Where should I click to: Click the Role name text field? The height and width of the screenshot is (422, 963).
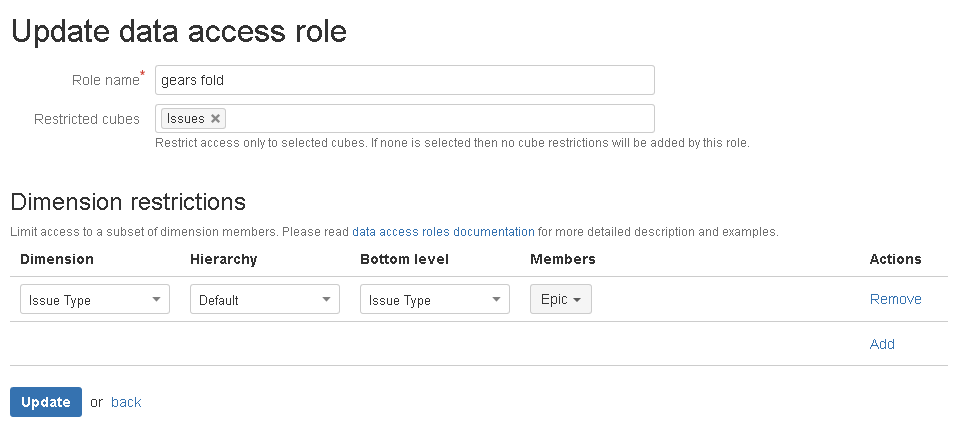coord(404,80)
